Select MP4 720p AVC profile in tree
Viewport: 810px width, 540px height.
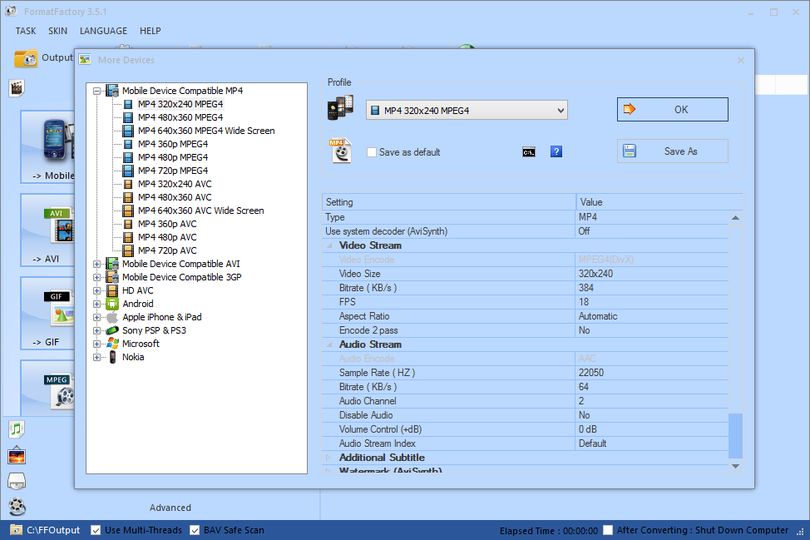click(167, 251)
